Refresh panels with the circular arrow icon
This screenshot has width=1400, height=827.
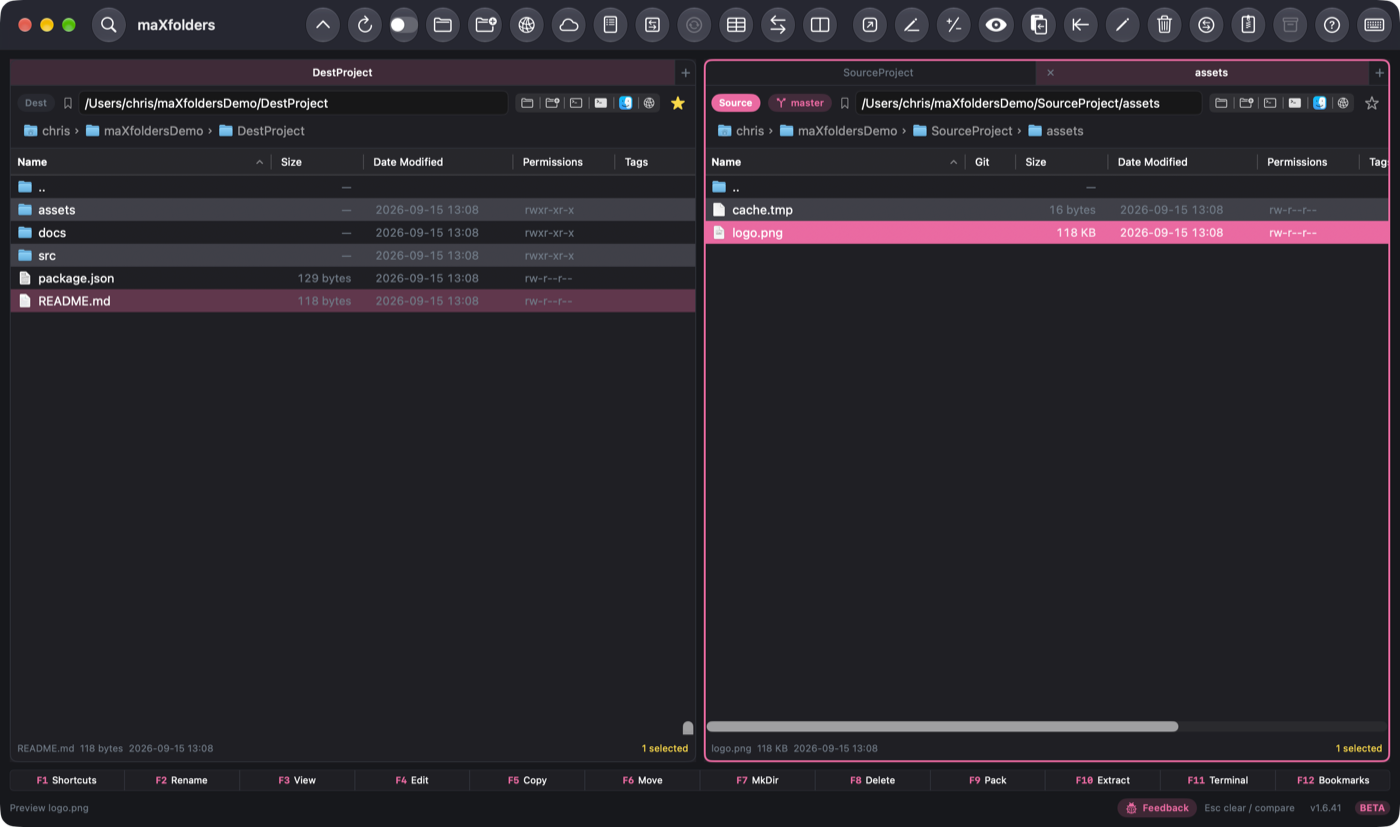pyautogui.click(x=365, y=25)
